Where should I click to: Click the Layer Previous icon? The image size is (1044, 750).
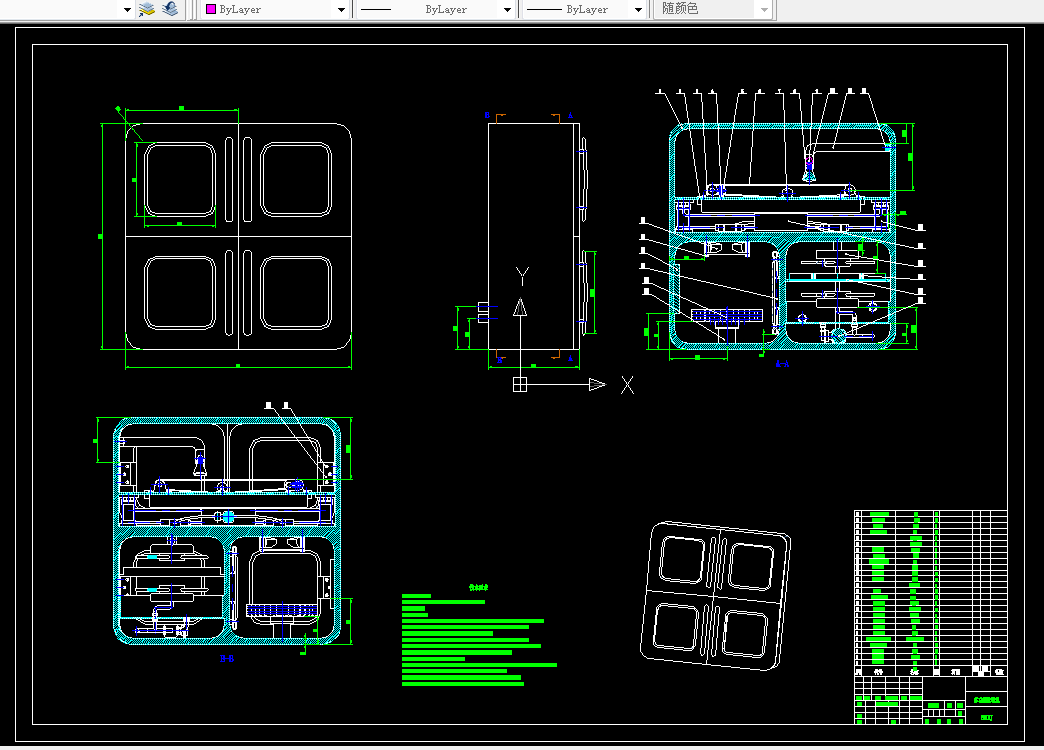tap(170, 9)
